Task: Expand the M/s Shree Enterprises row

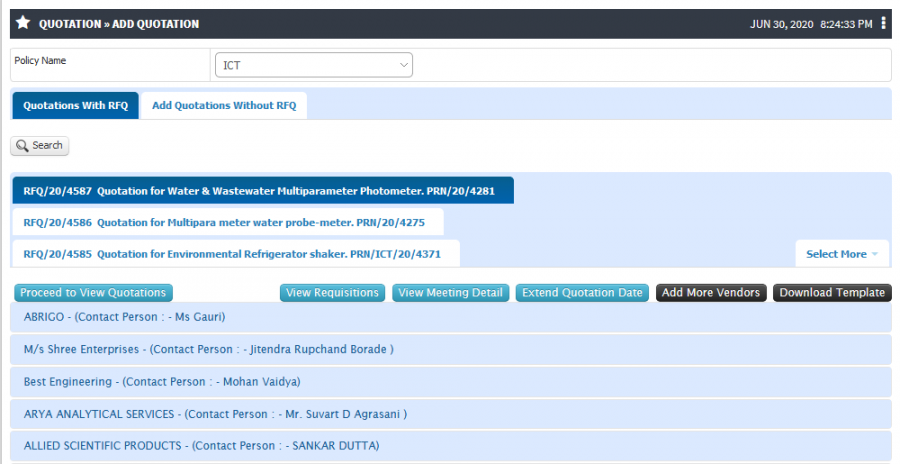Action: pos(451,349)
